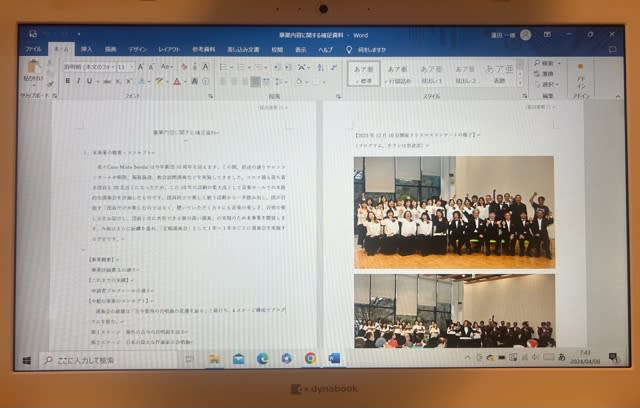Switch to the Layout (レイアウト) tab
640x408 pixels.
pos(169,49)
